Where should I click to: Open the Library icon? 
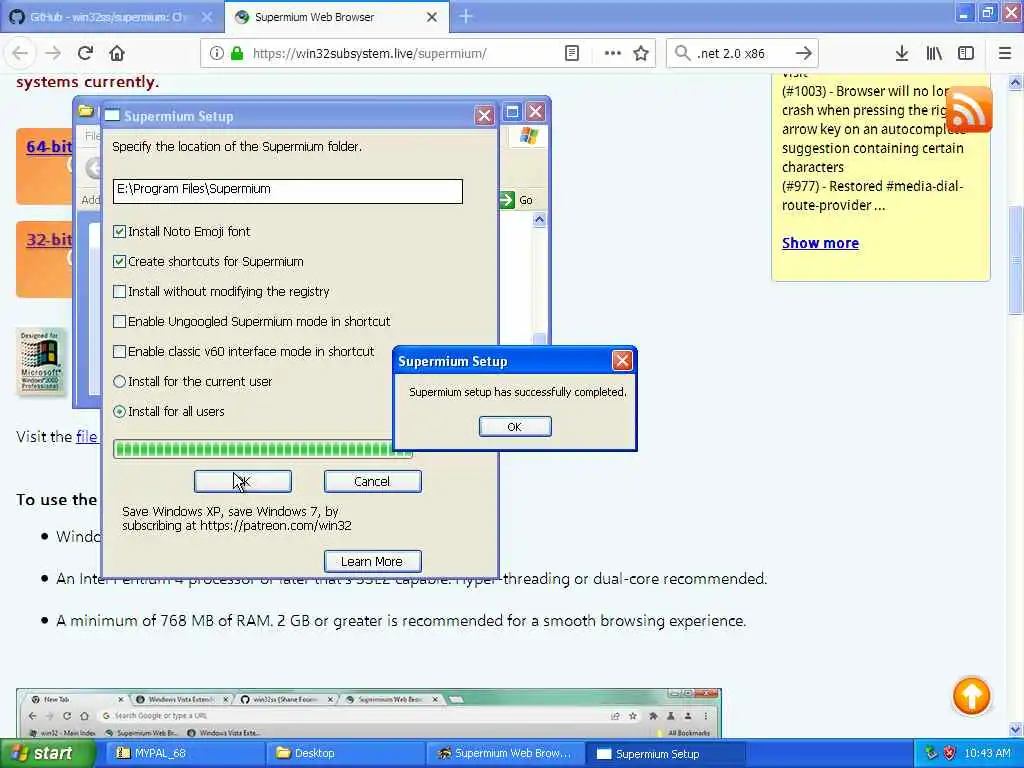(x=934, y=54)
